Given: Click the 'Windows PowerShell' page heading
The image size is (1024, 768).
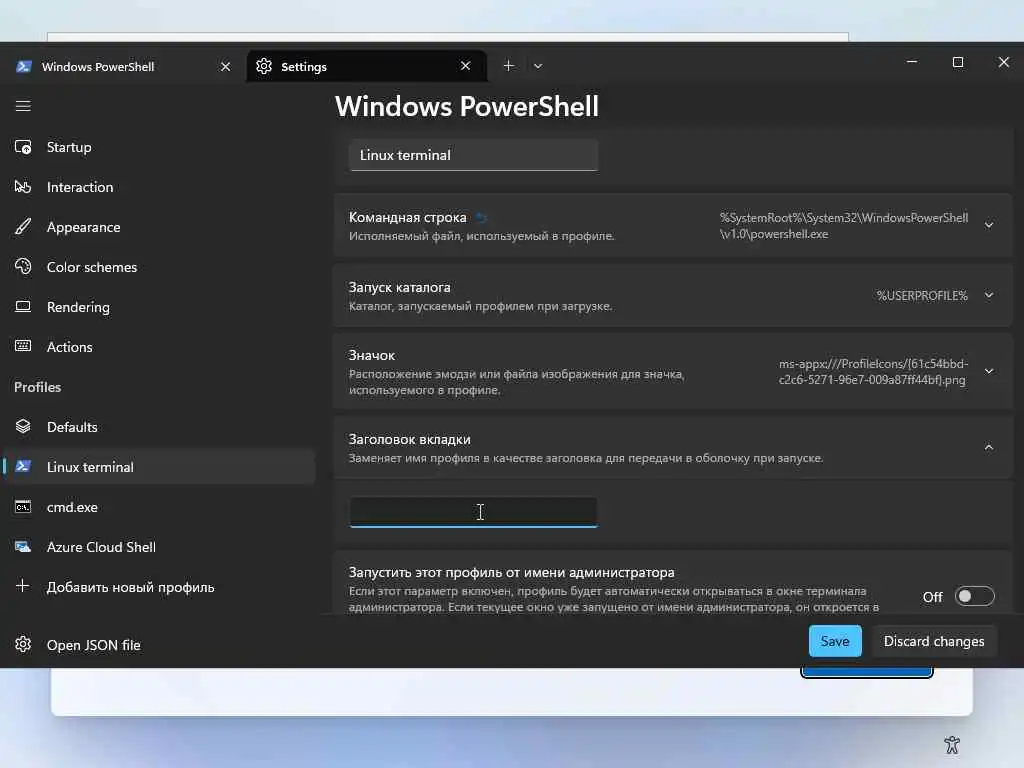Looking at the screenshot, I should (466, 106).
